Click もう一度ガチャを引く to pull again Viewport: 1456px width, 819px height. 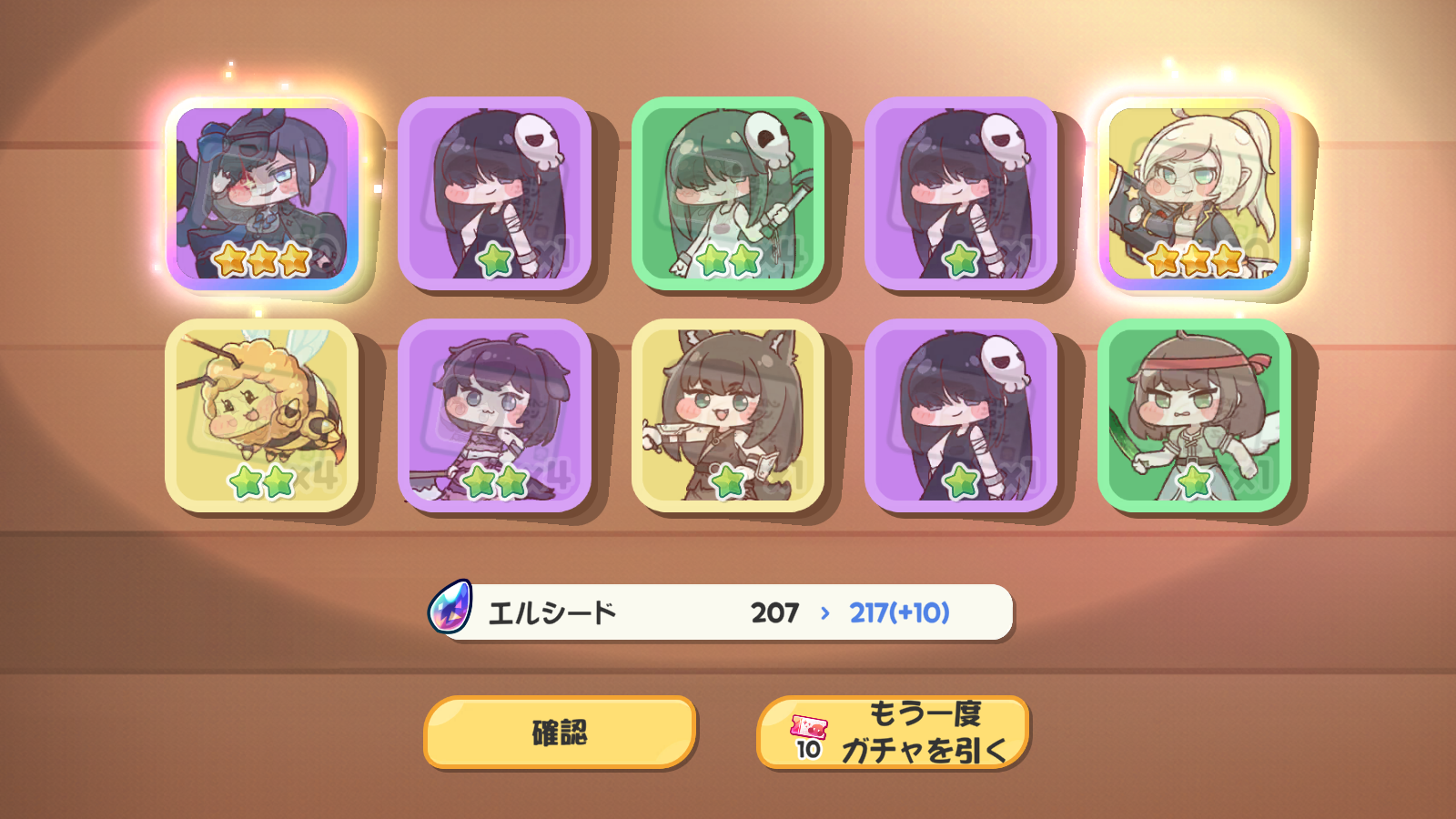pos(893,732)
